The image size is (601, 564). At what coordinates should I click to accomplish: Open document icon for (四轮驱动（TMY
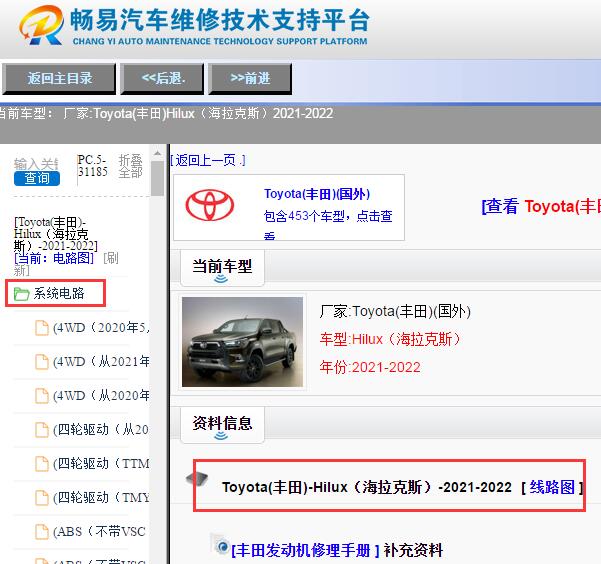coord(42,498)
